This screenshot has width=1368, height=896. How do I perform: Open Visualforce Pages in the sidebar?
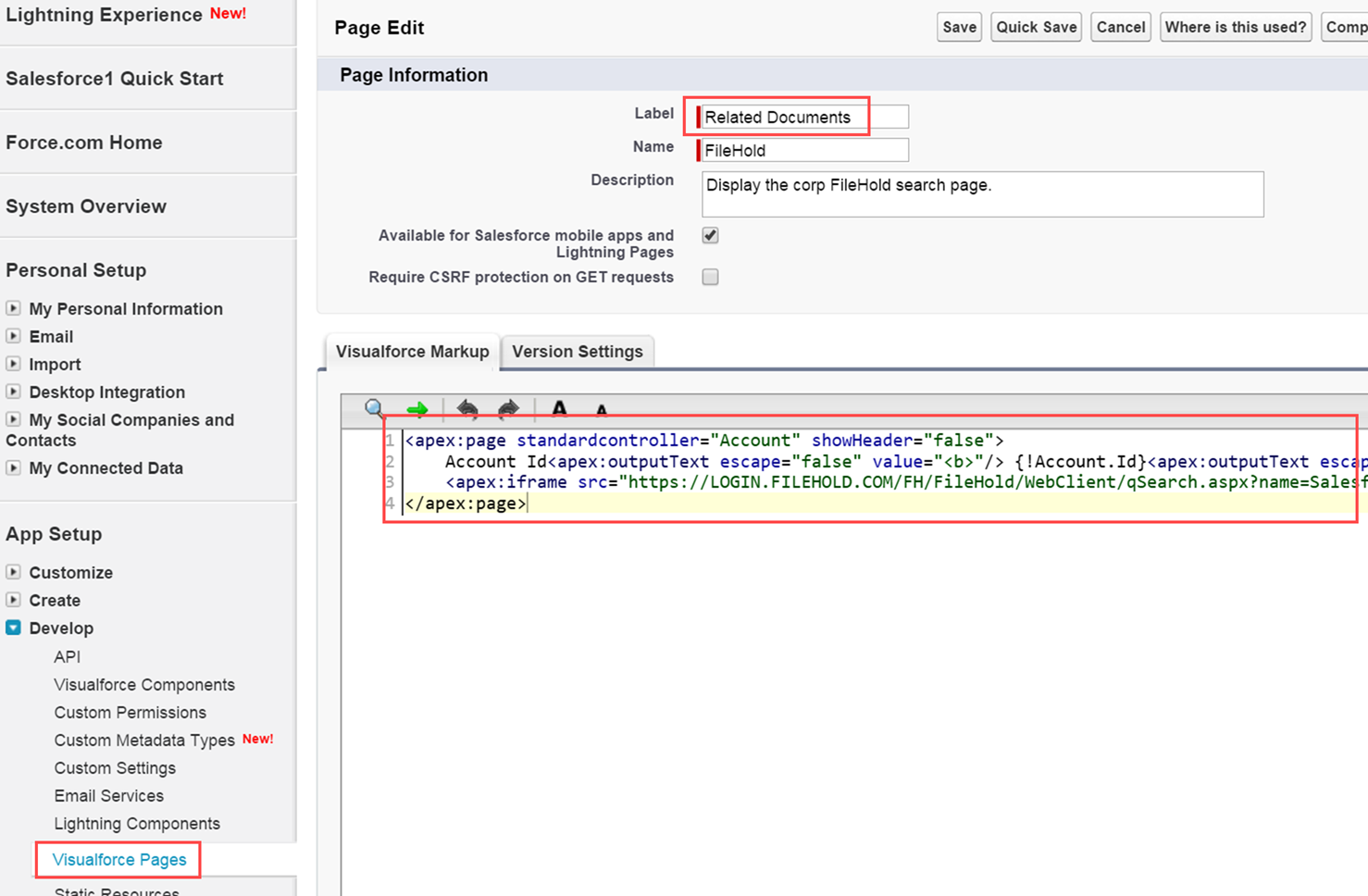pos(118,859)
